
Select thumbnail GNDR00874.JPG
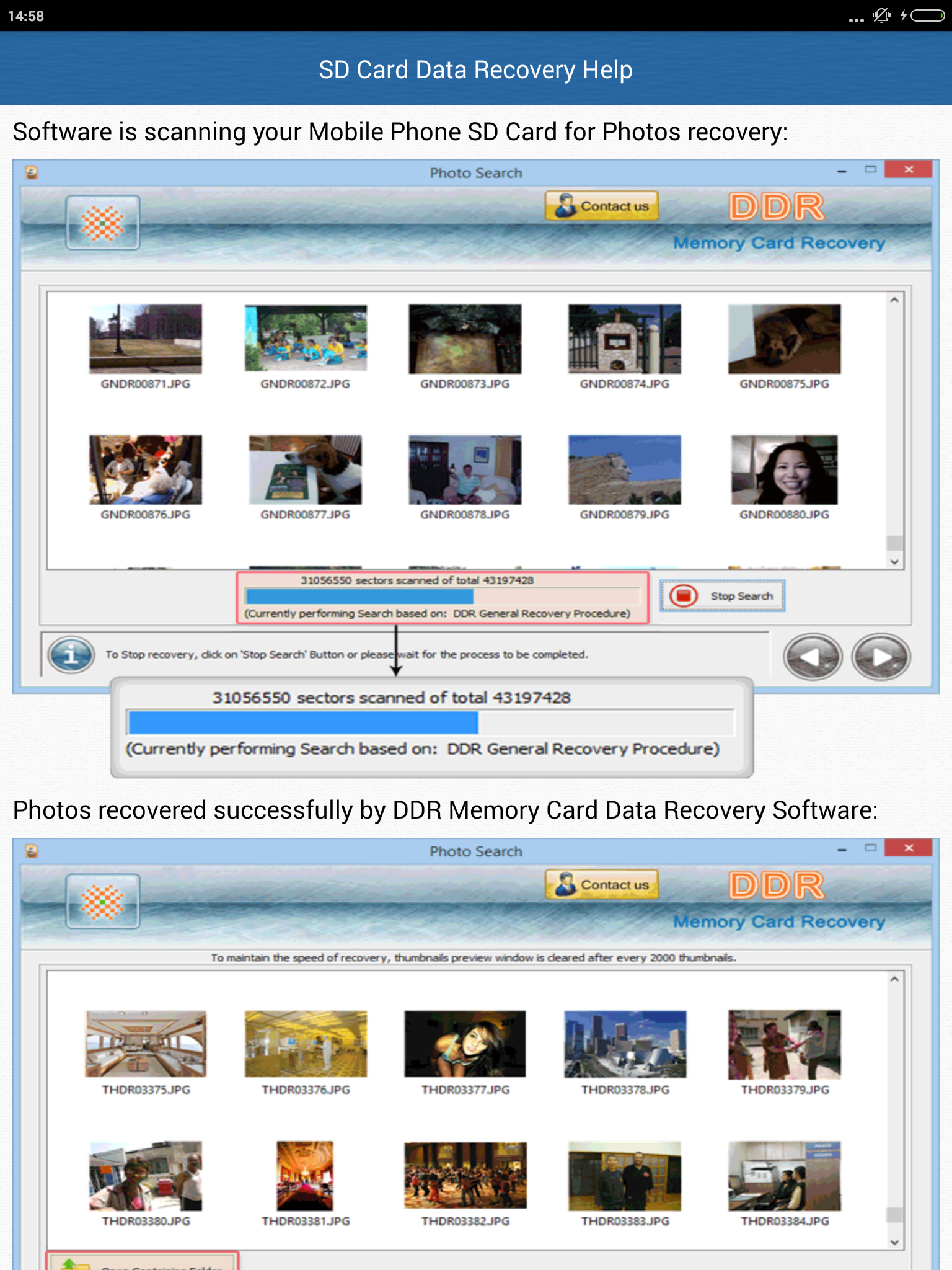click(625, 339)
